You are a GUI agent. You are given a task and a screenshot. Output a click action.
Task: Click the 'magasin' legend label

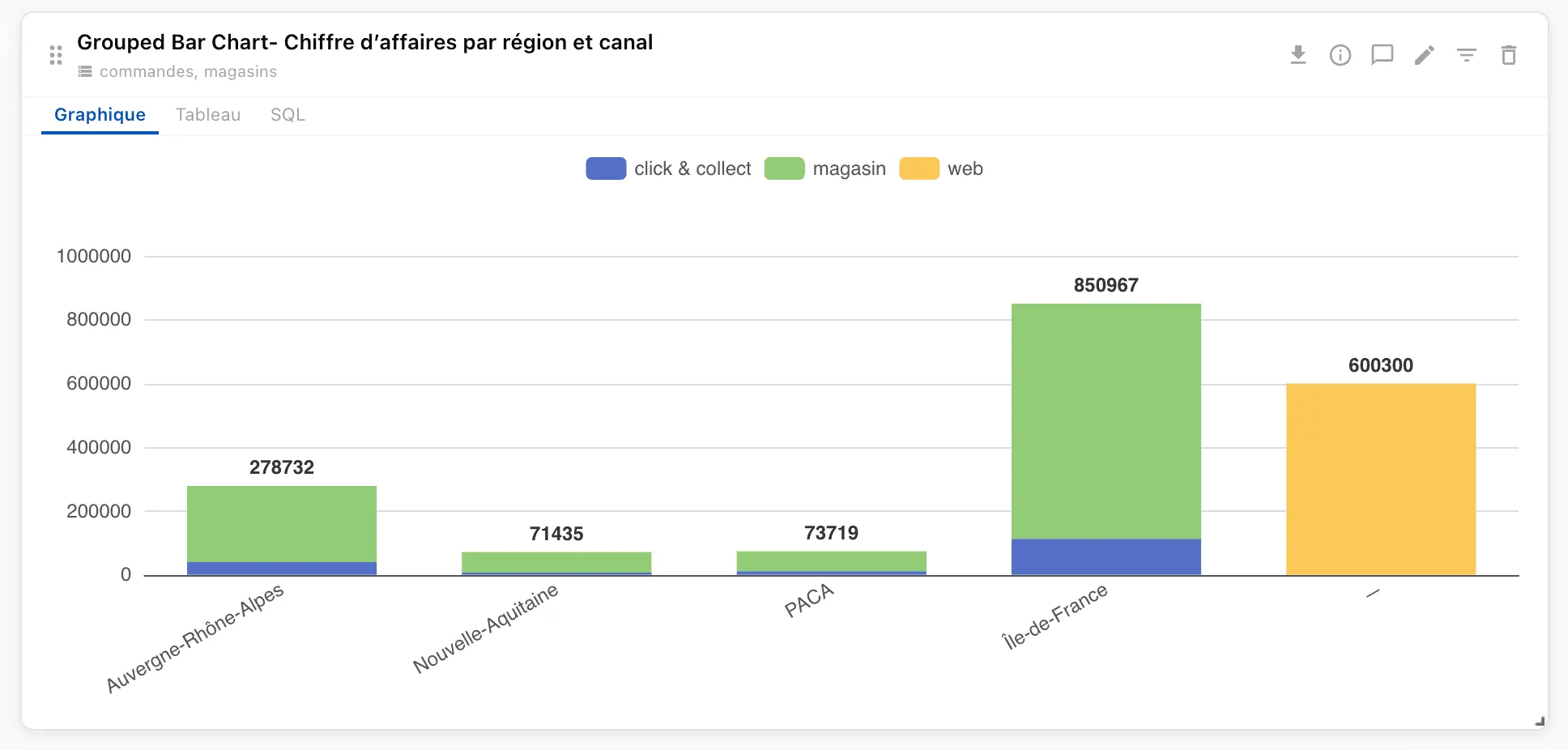(849, 168)
